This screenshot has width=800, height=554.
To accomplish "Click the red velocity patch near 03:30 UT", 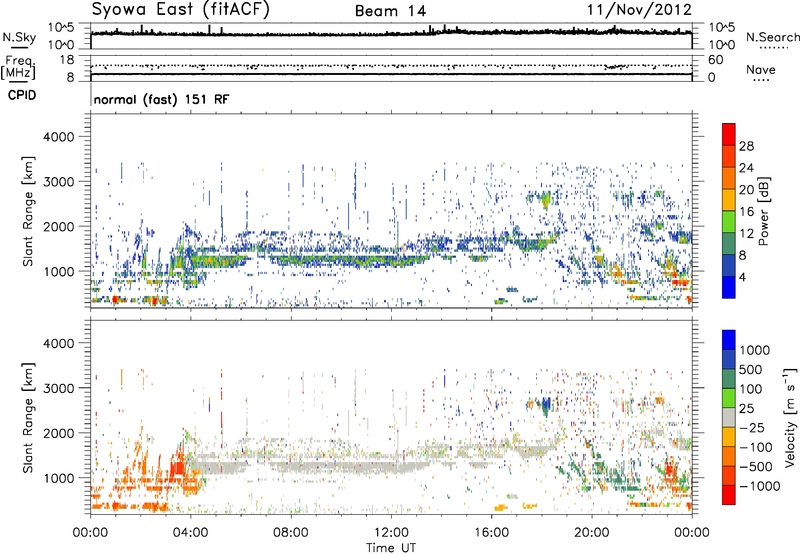I will click(x=178, y=468).
